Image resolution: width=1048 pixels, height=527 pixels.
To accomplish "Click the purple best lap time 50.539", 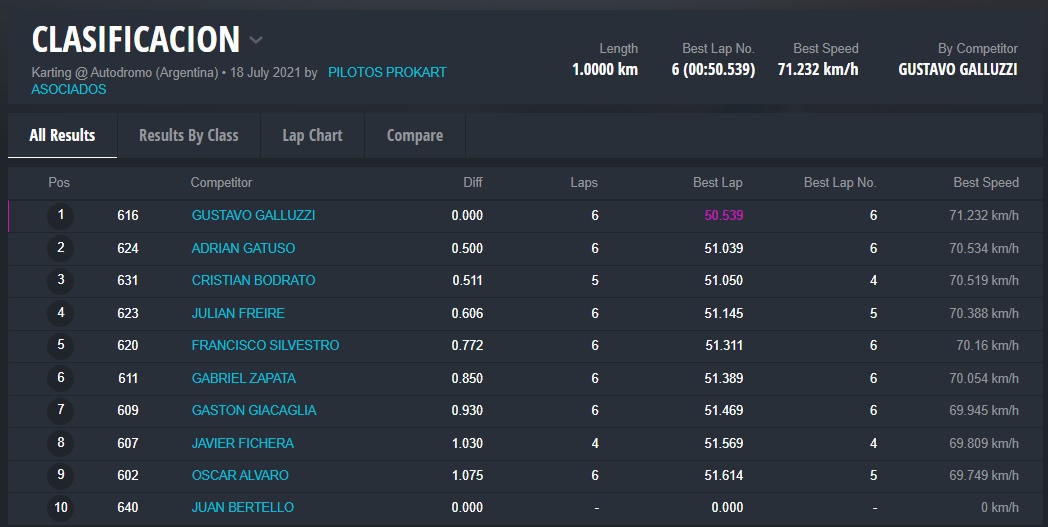I will [723, 215].
